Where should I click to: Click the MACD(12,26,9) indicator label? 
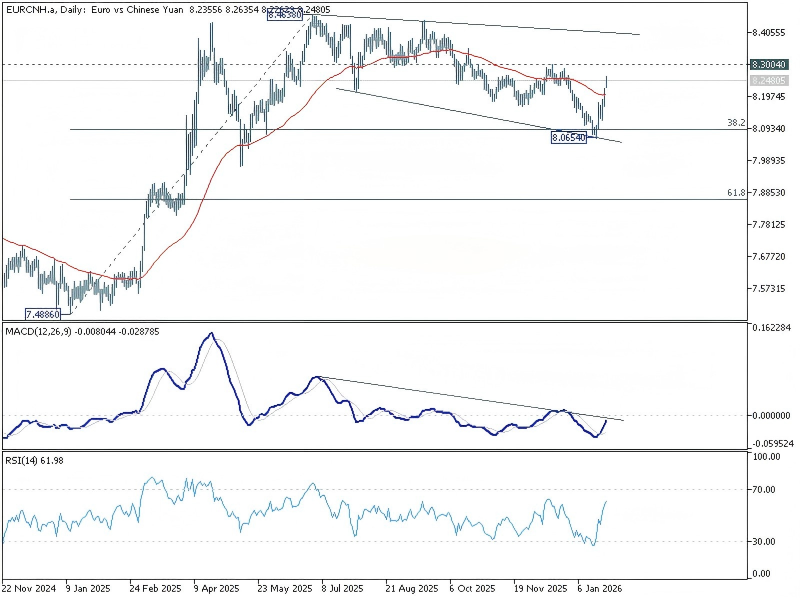click(x=42, y=330)
